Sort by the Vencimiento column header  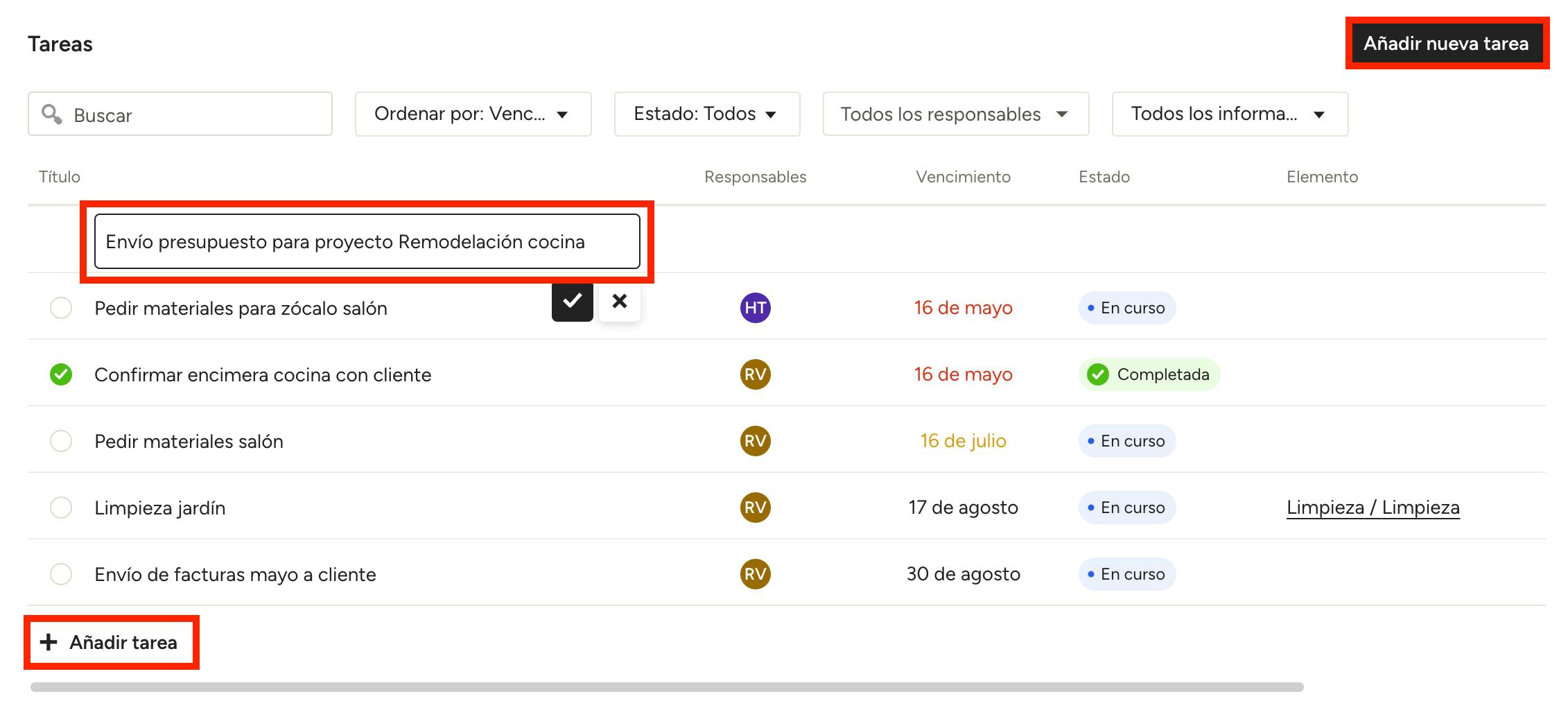point(962,177)
